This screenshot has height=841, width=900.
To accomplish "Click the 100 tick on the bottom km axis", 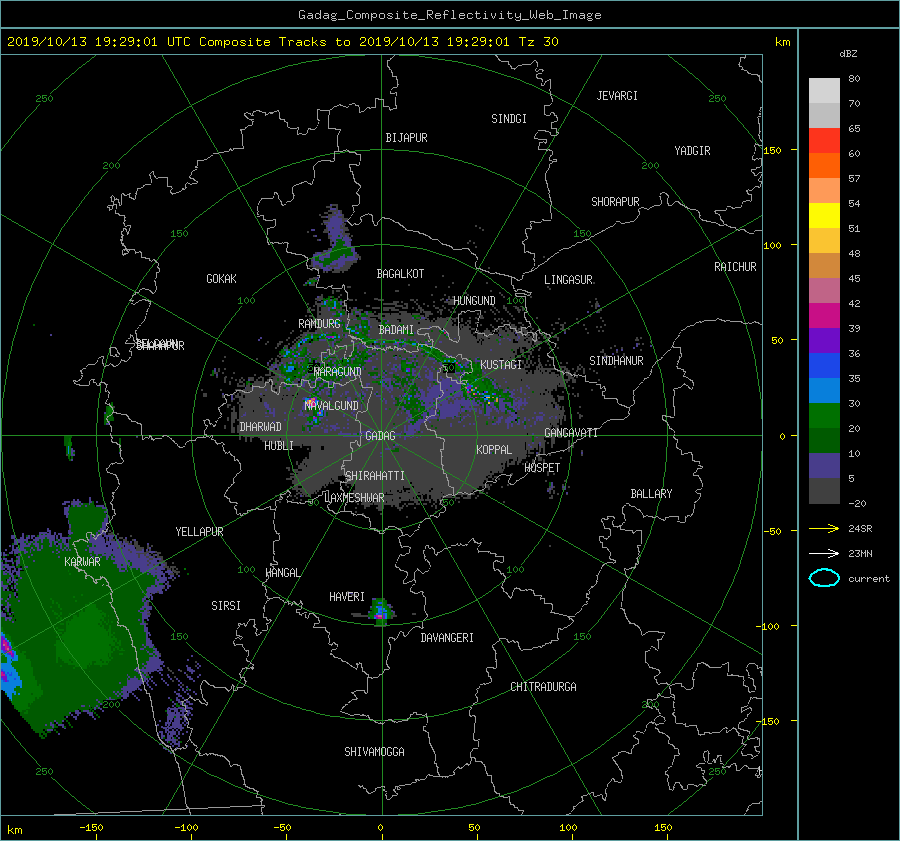I will click(x=568, y=827).
